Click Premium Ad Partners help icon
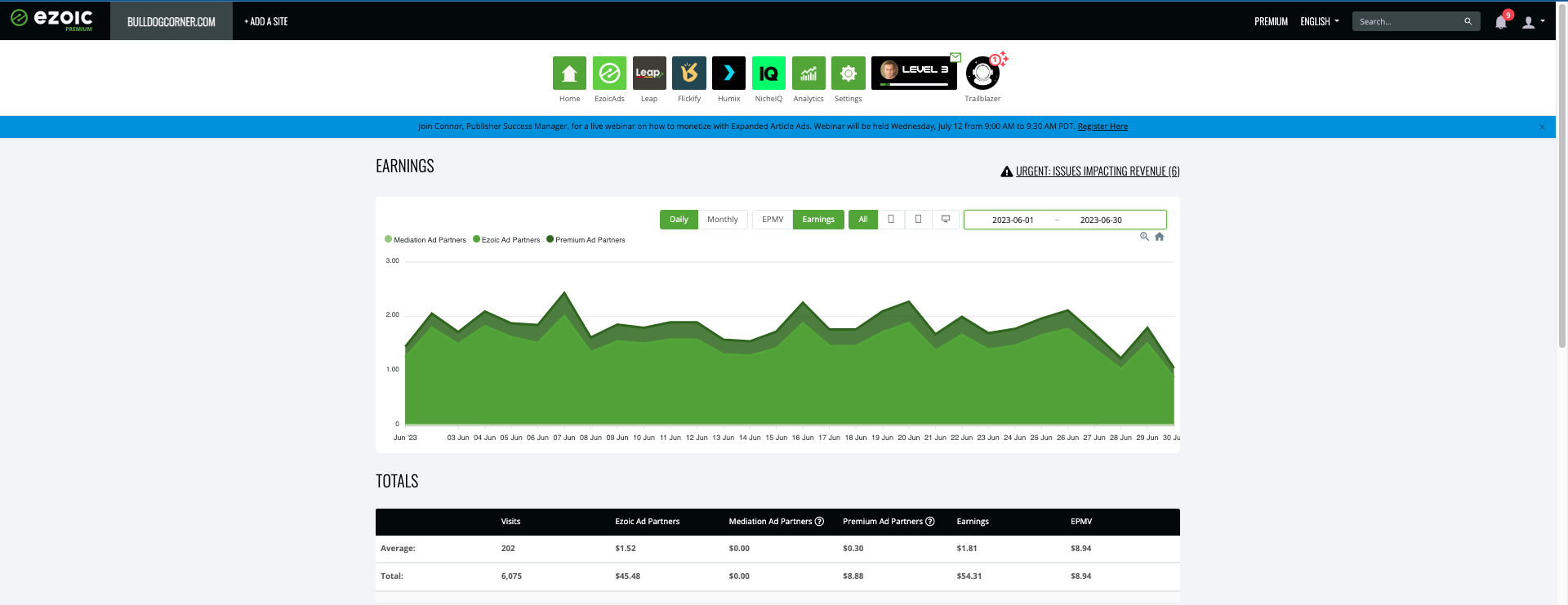Image resolution: width=1568 pixels, height=605 pixels. [x=929, y=522]
